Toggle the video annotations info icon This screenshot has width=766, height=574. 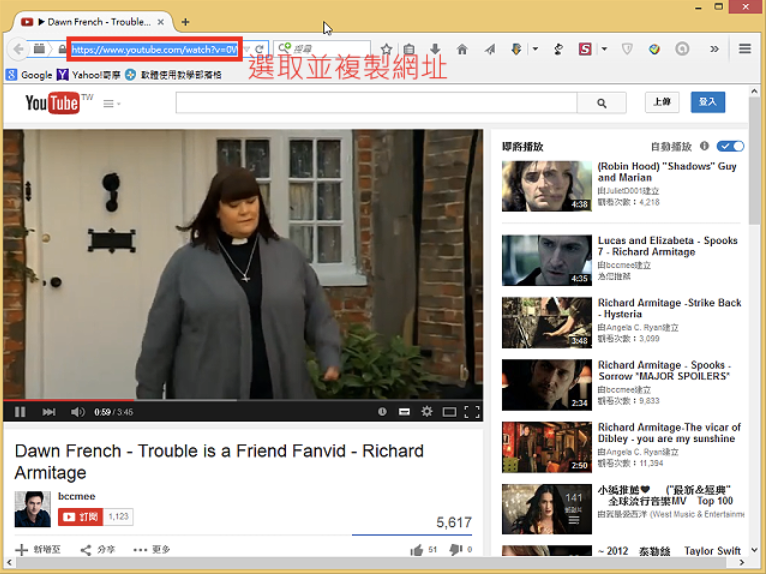(x=382, y=412)
